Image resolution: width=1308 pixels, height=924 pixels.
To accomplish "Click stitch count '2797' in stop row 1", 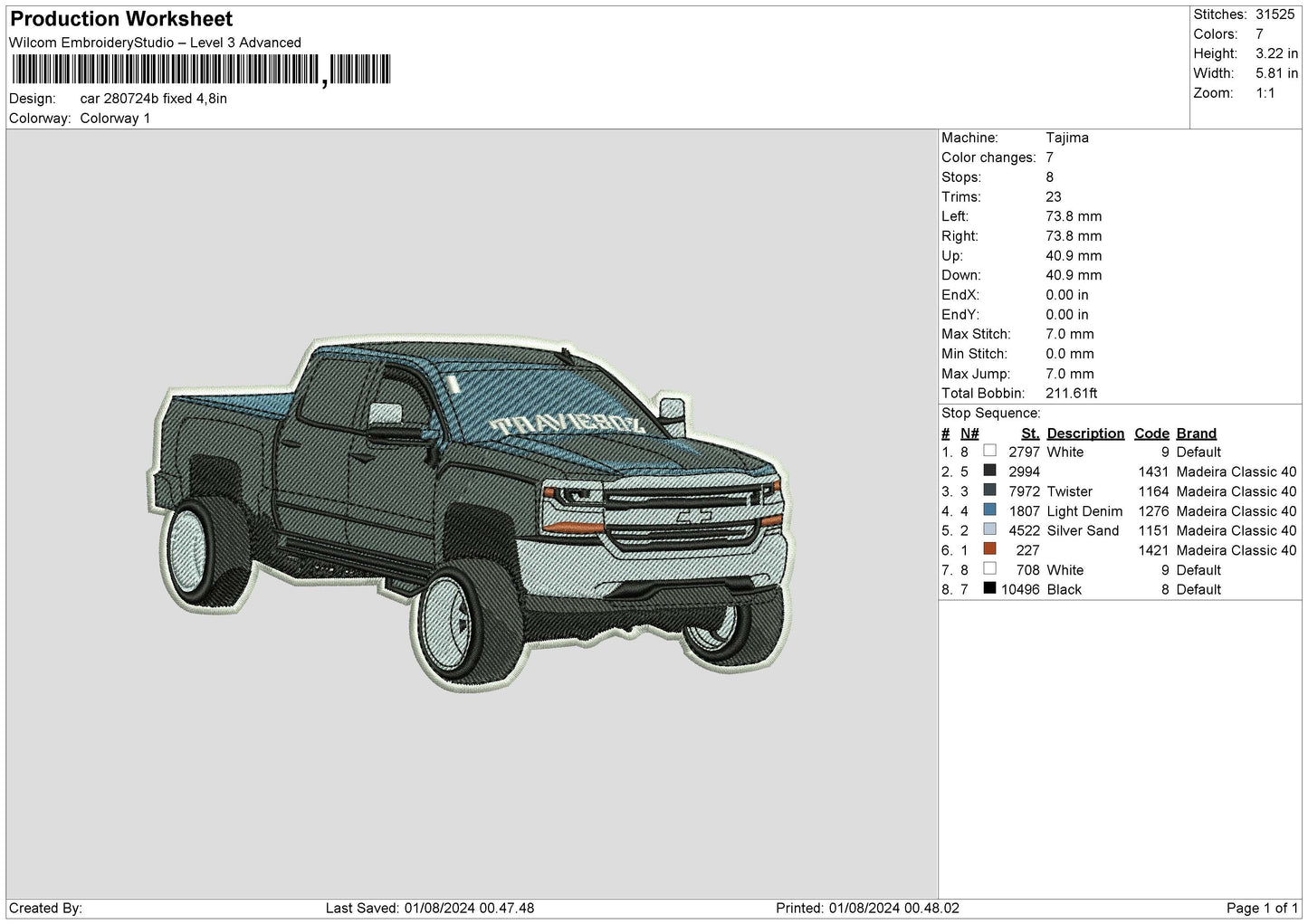I will click(x=1024, y=452).
